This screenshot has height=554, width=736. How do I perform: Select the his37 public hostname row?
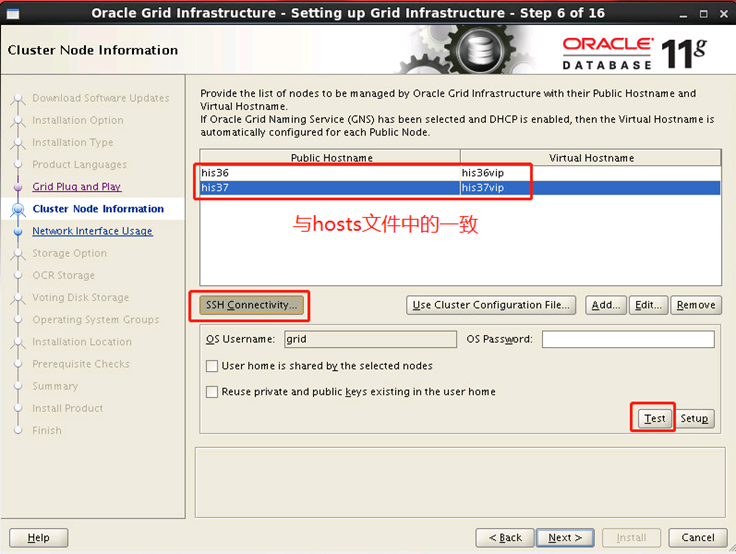(330, 187)
